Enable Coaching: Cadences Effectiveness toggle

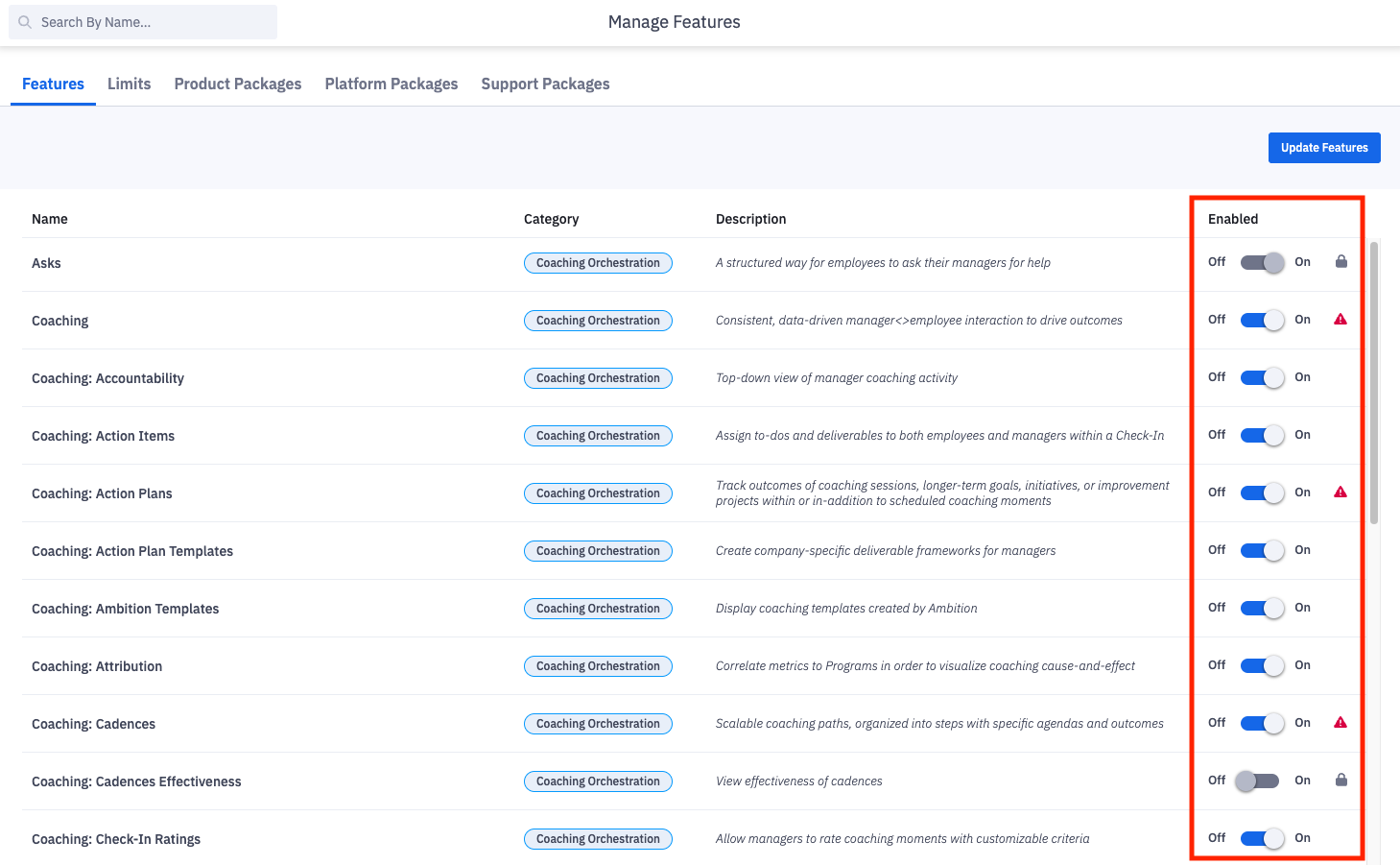point(1257,781)
